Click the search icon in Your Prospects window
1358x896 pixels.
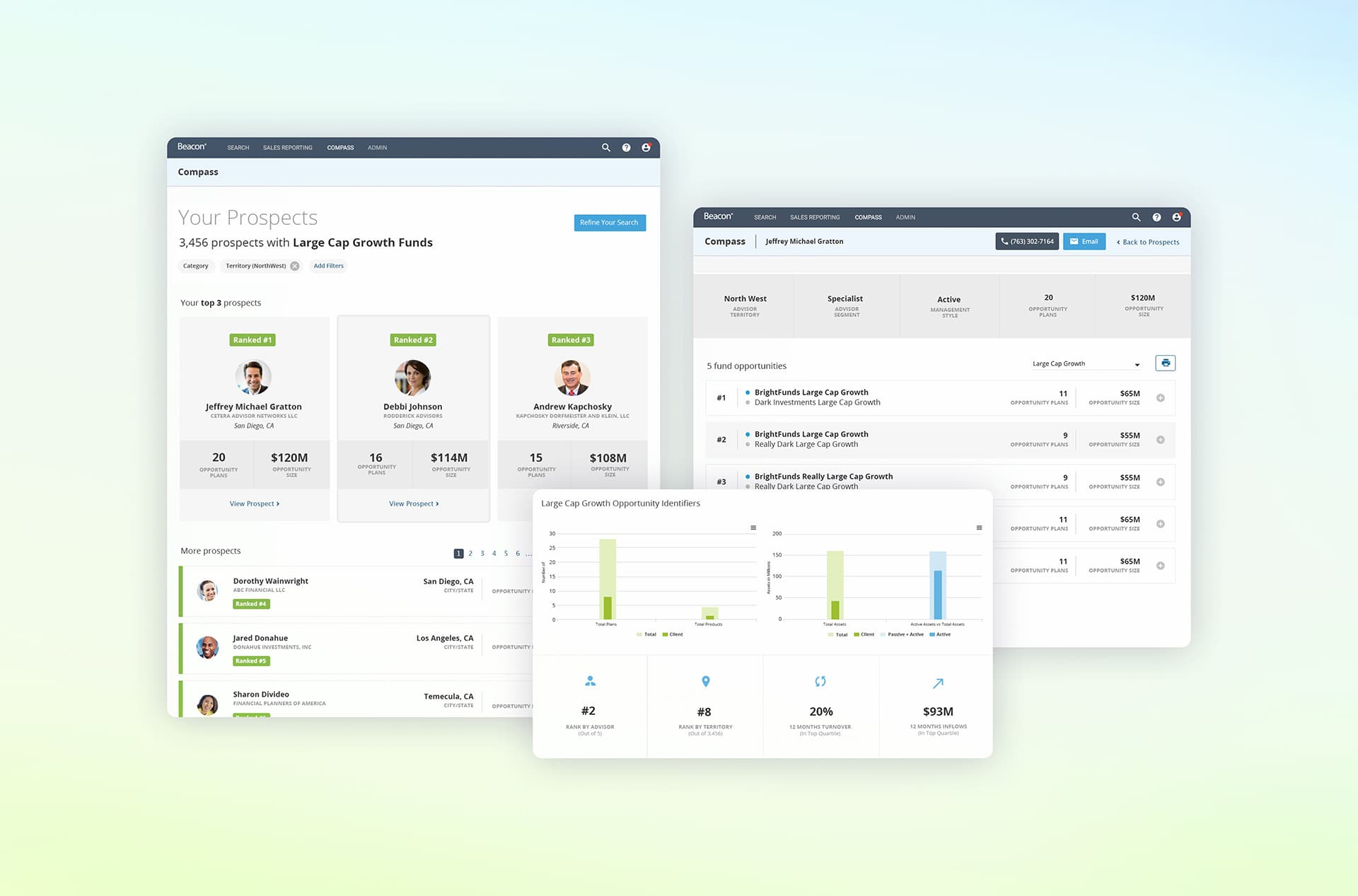[606, 148]
